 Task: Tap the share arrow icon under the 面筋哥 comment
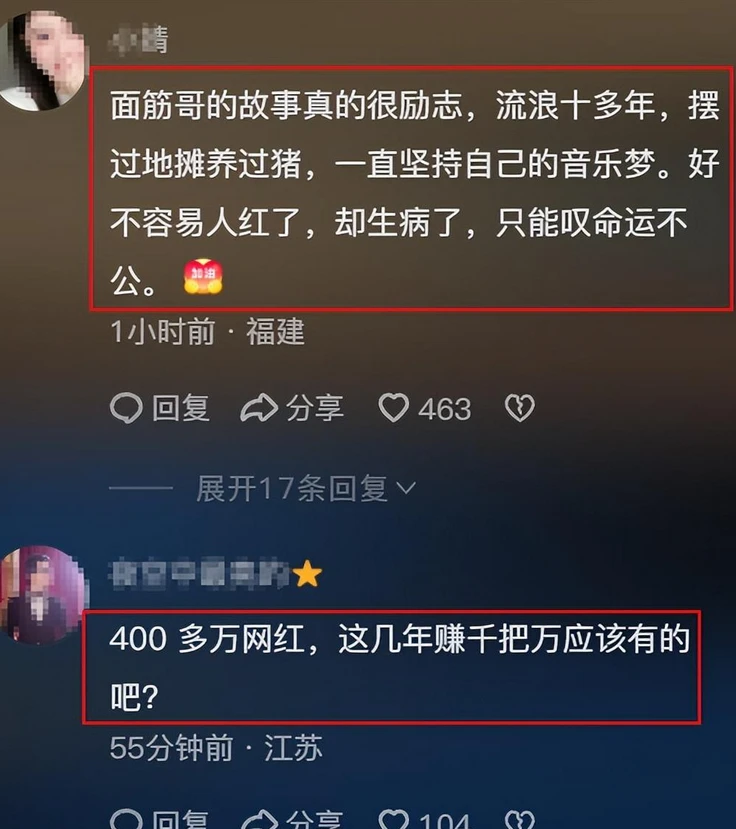tap(259, 408)
